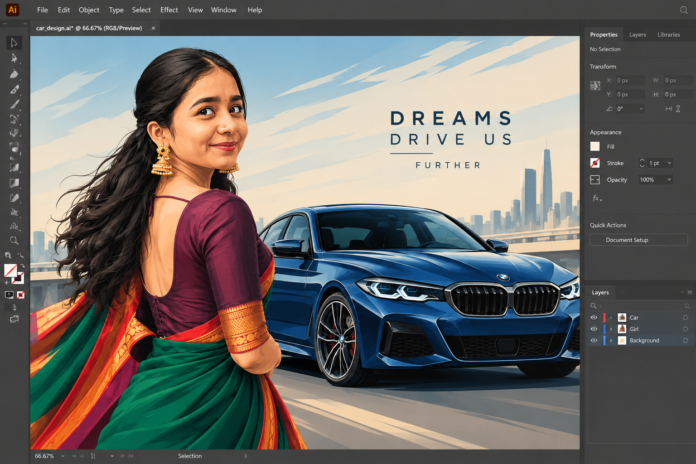The height and width of the screenshot is (464, 696).
Task: Open the View menu
Action: coord(195,10)
